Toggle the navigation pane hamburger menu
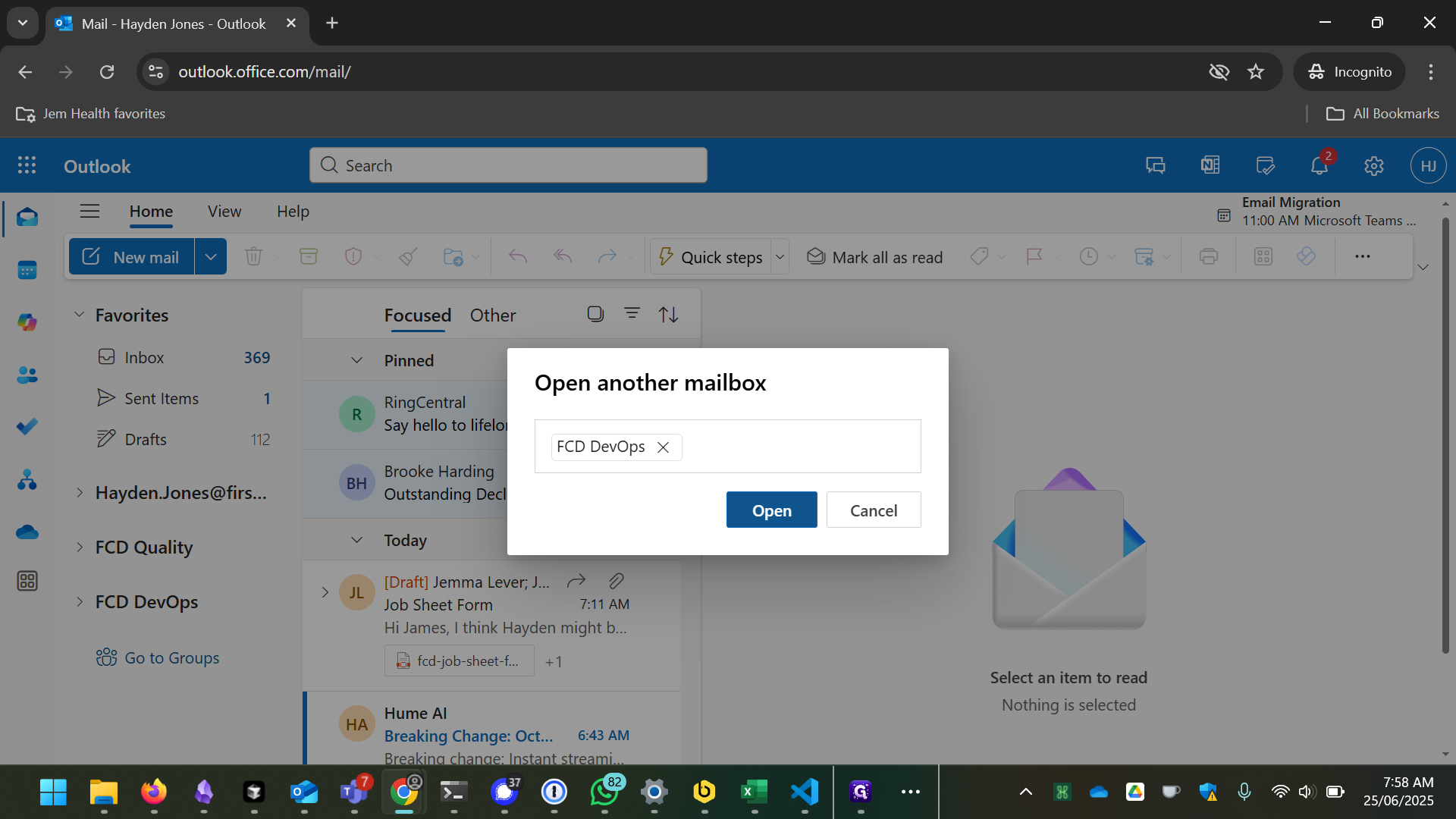The width and height of the screenshot is (1456, 819). pos(89,211)
